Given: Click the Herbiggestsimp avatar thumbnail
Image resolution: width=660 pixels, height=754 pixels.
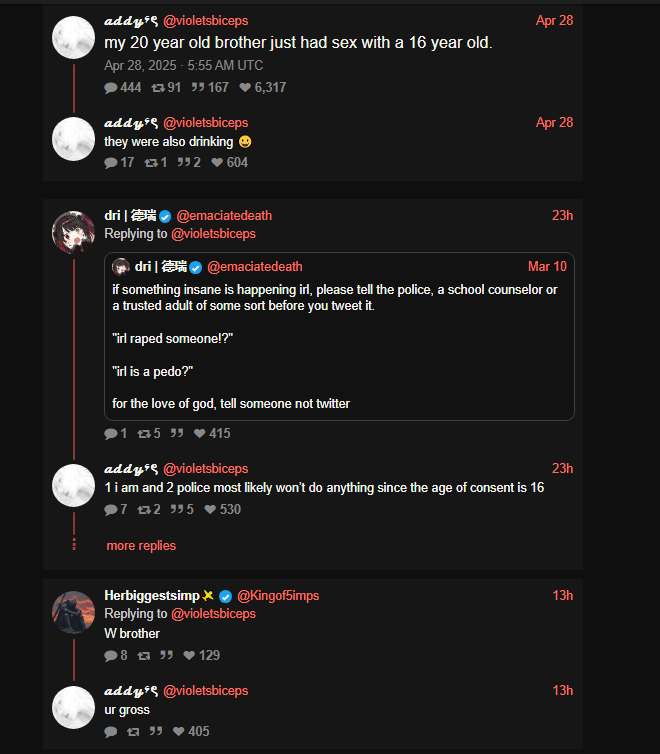Looking at the screenshot, I should pos(73,612).
